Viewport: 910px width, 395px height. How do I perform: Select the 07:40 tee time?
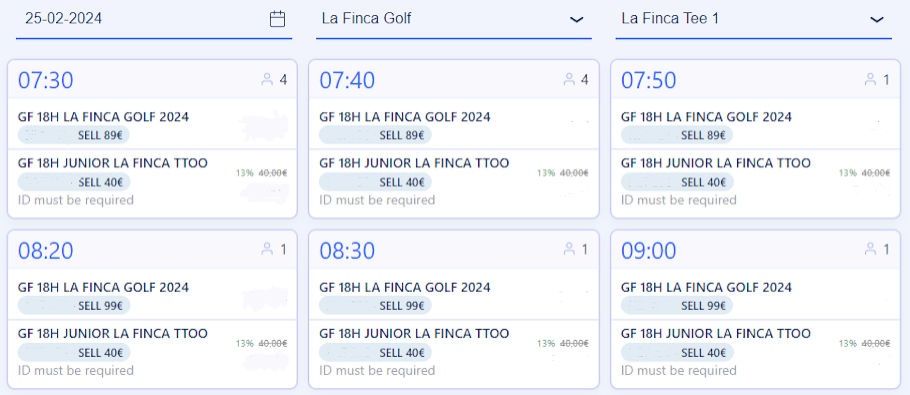coord(347,81)
